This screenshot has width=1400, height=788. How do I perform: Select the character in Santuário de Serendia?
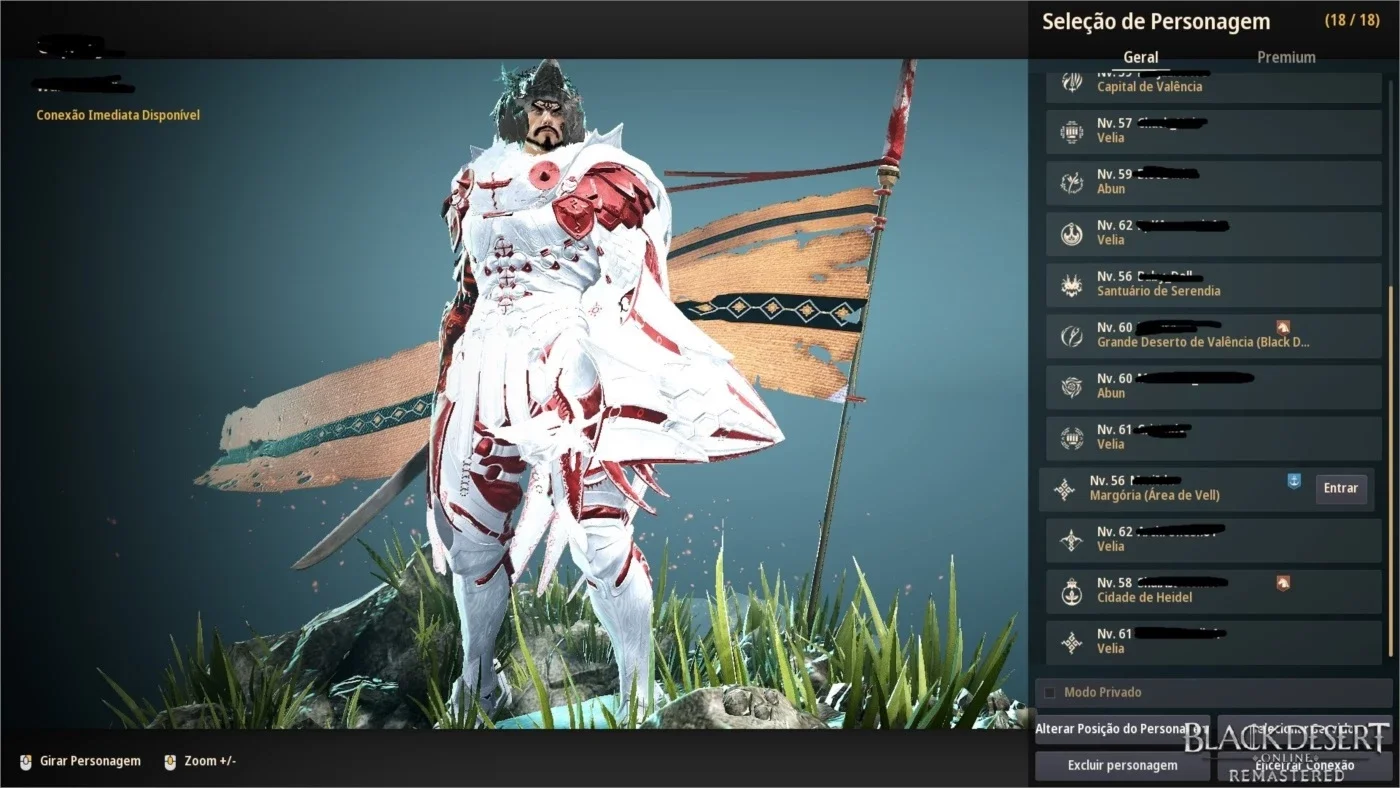pyautogui.click(x=1214, y=285)
